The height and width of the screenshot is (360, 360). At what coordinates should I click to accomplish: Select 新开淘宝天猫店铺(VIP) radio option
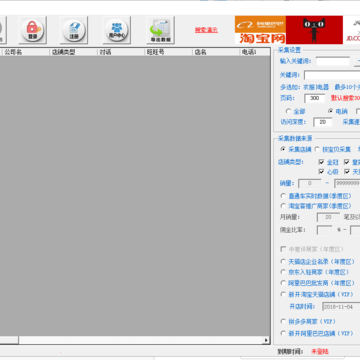pyautogui.click(x=283, y=294)
